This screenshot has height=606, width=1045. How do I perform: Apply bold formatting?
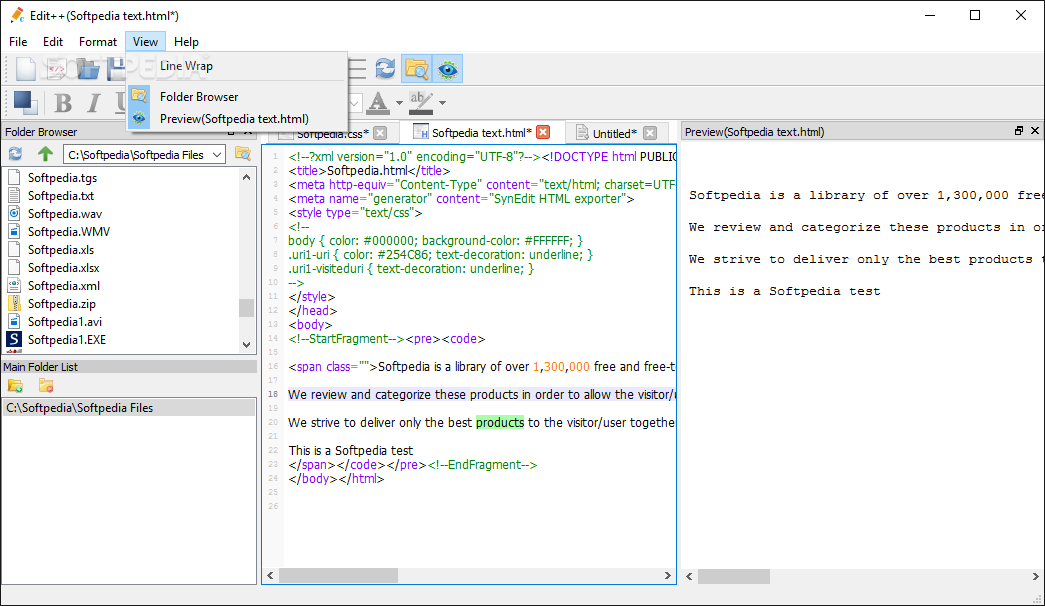point(63,103)
